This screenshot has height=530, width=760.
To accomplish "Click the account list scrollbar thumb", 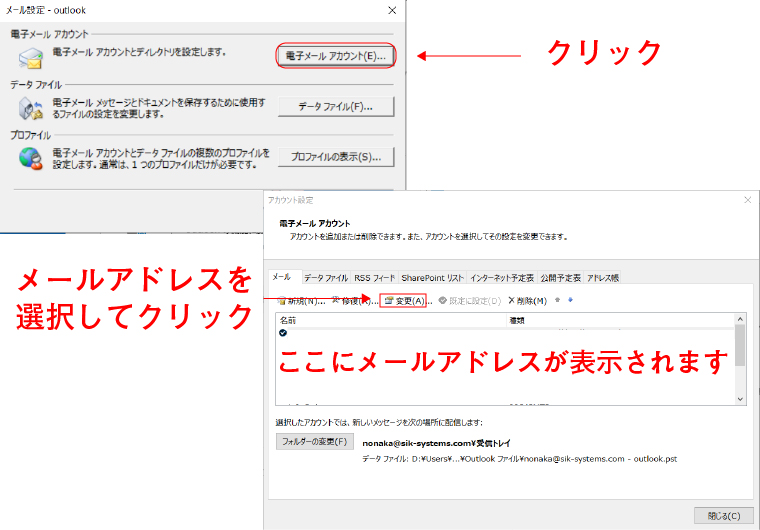I will click(x=740, y=345).
